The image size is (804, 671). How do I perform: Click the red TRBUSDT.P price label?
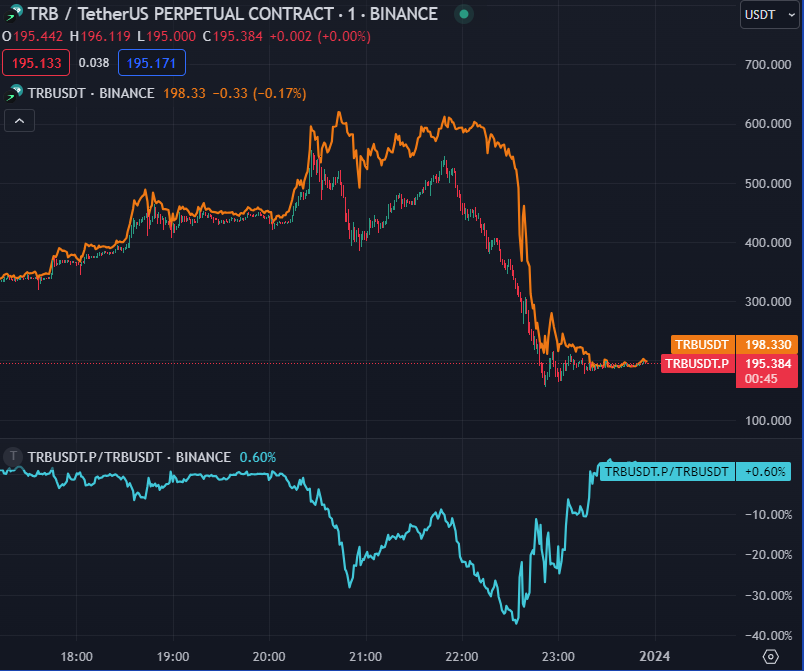(x=698, y=363)
